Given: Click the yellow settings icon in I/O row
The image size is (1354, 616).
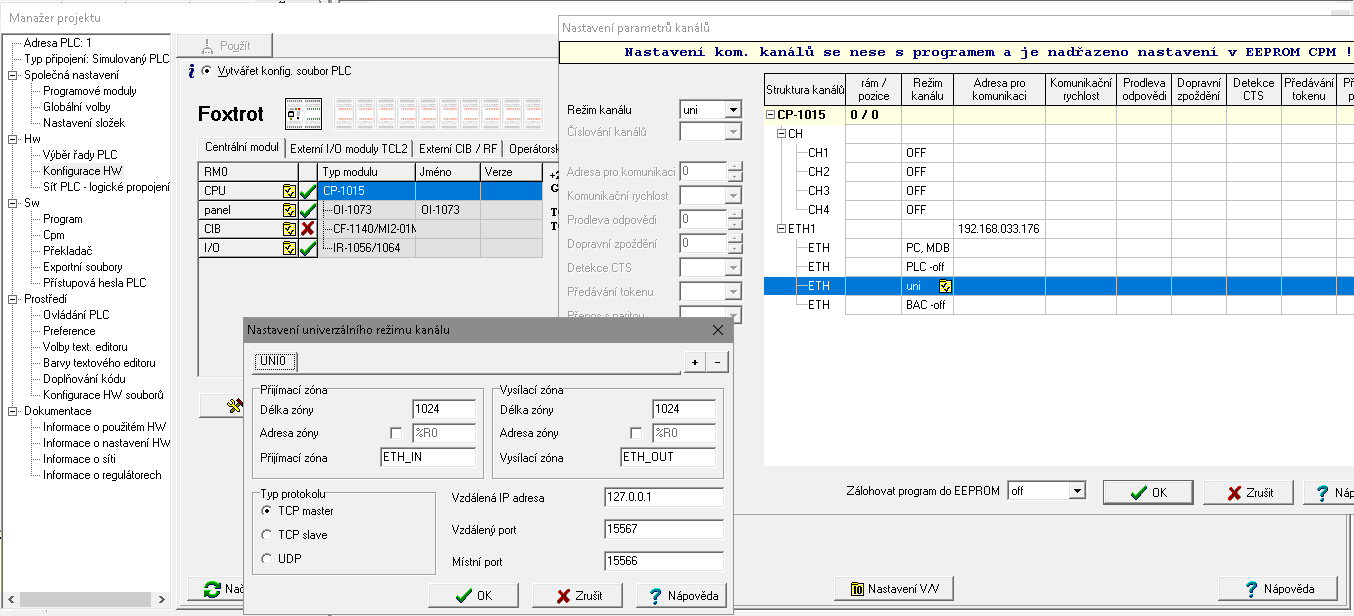Looking at the screenshot, I should [x=289, y=248].
